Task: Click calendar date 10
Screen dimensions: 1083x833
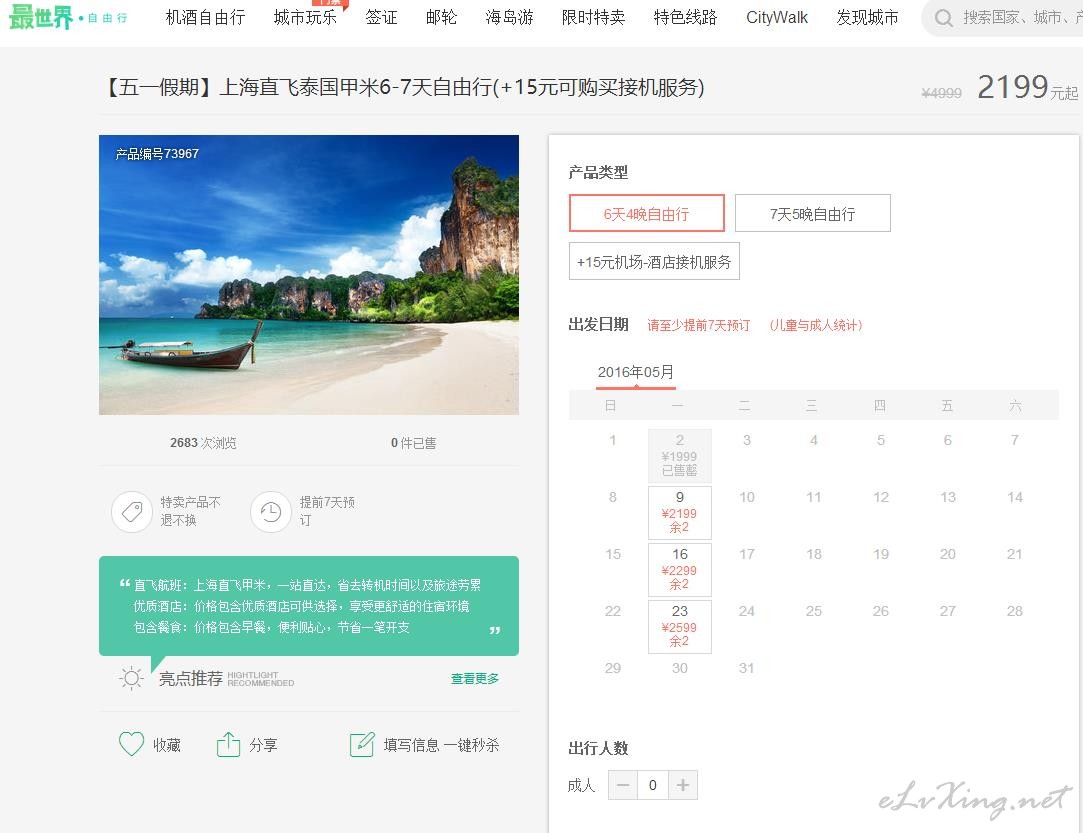Action: pyautogui.click(x=747, y=497)
